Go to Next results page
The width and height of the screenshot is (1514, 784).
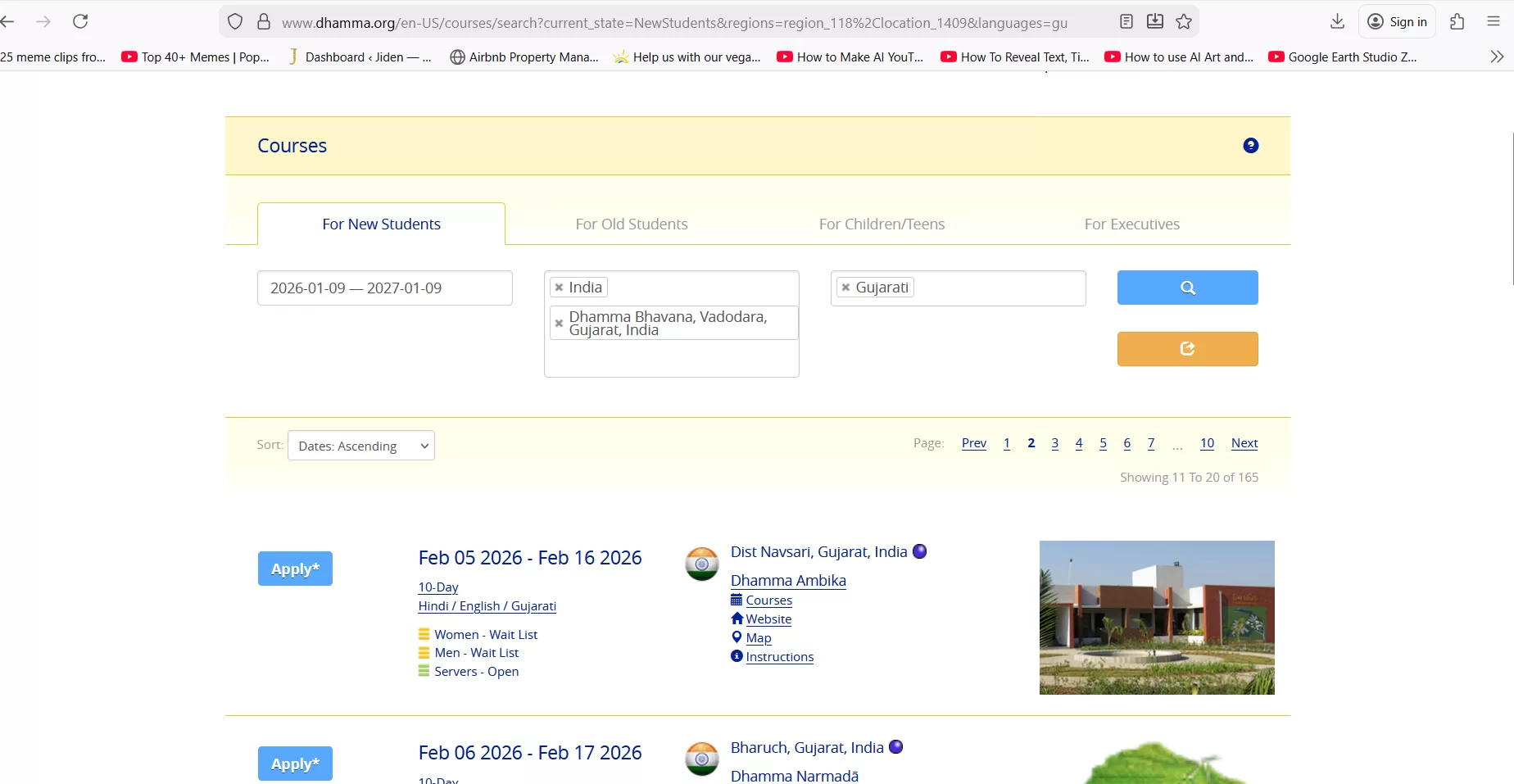click(1244, 443)
